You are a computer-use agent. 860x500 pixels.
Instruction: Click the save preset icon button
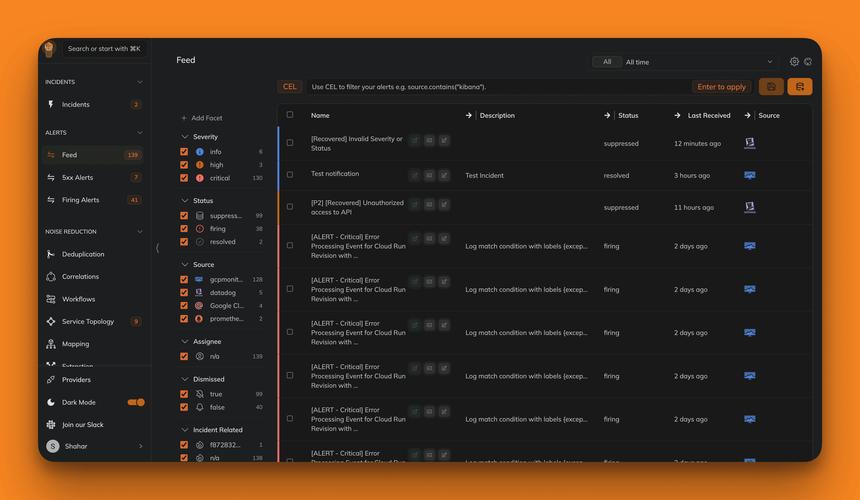[x=771, y=87]
